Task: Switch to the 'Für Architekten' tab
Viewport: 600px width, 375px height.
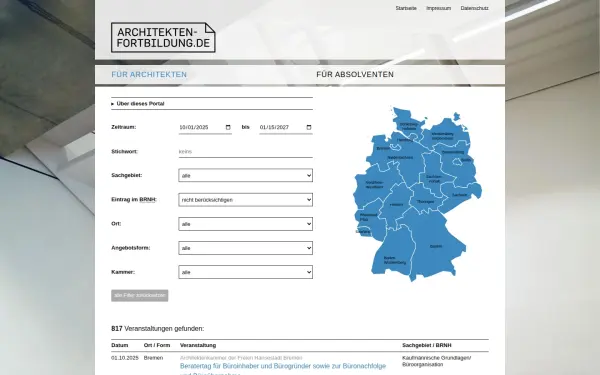Action: [x=149, y=75]
